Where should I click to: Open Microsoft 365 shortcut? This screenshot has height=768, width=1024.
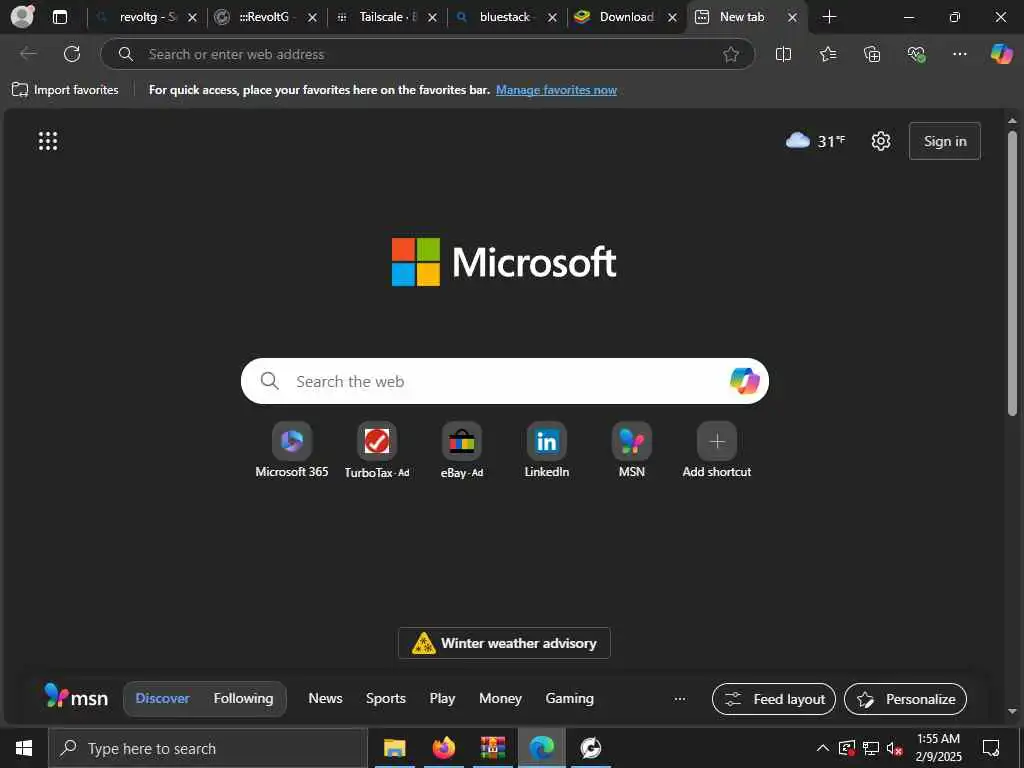[x=292, y=451]
